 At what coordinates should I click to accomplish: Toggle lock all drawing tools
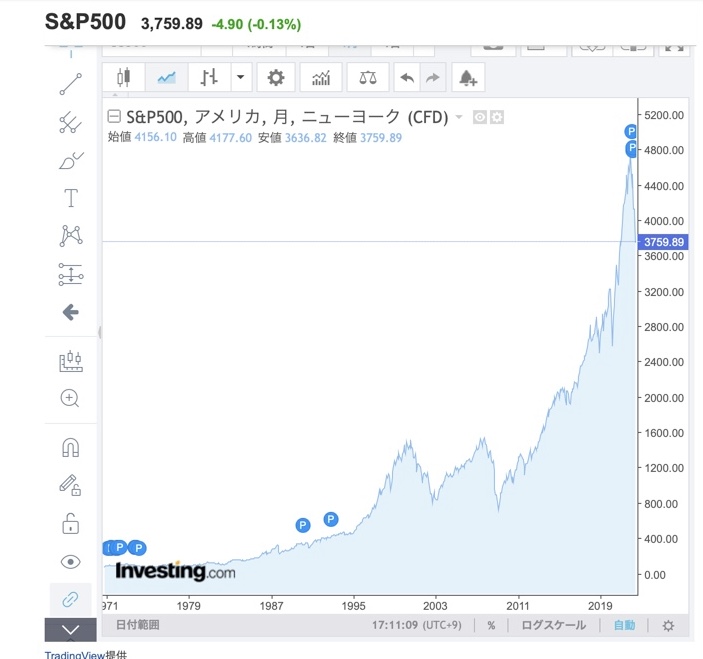coord(70,524)
